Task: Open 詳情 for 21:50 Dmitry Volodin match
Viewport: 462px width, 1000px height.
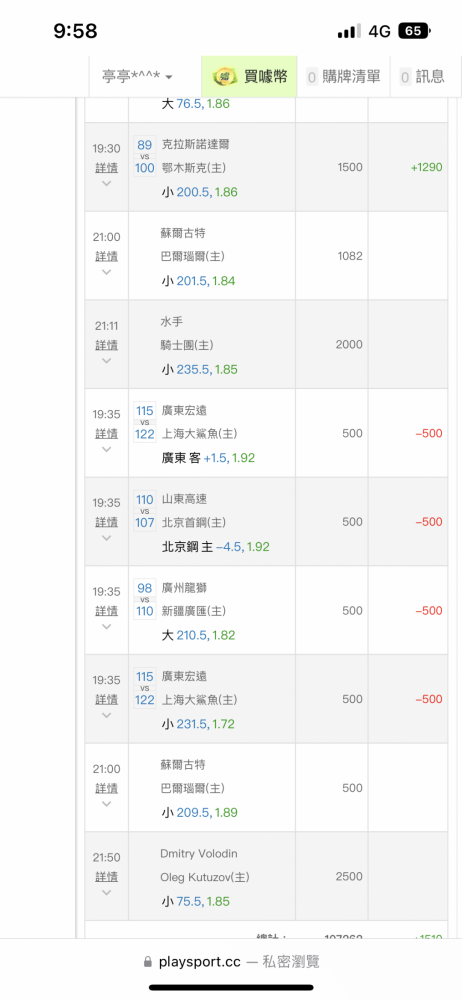Action: 107,876
